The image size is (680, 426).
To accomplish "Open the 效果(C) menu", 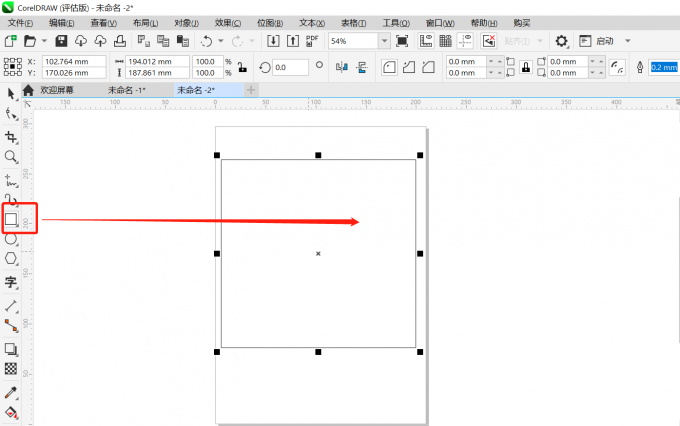I will coord(228,22).
